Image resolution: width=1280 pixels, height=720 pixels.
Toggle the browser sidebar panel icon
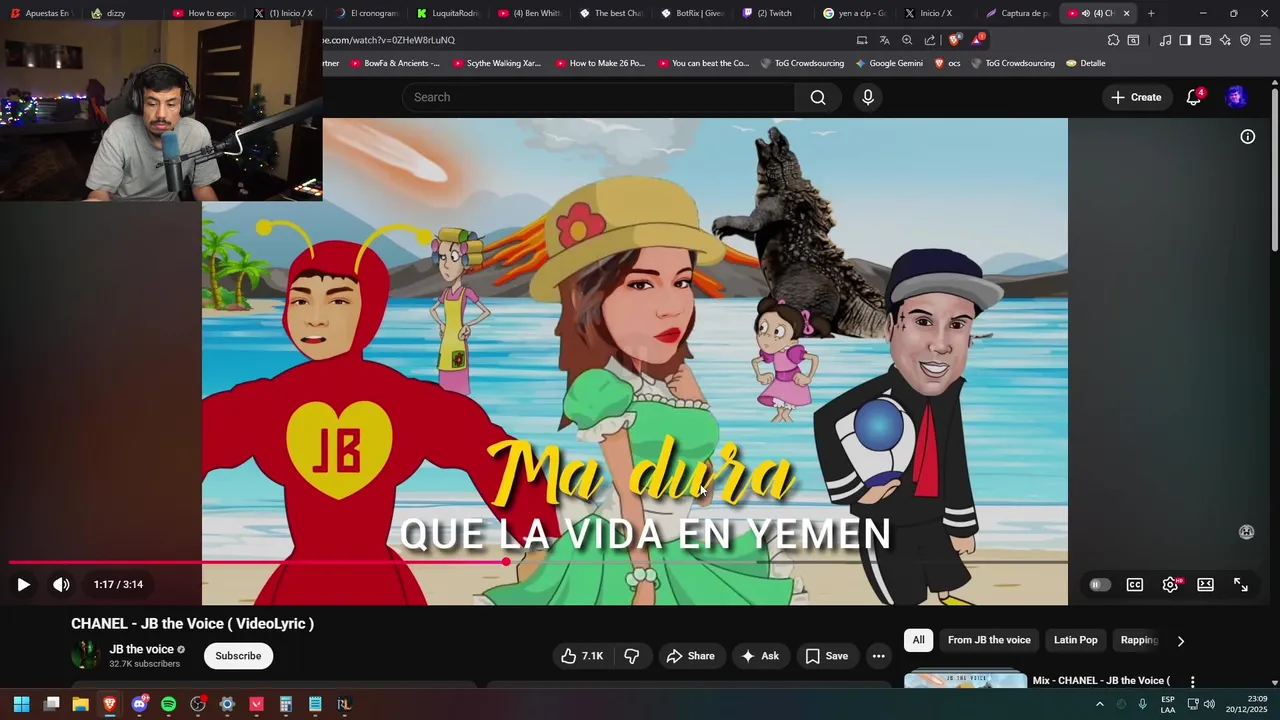point(1185,40)
